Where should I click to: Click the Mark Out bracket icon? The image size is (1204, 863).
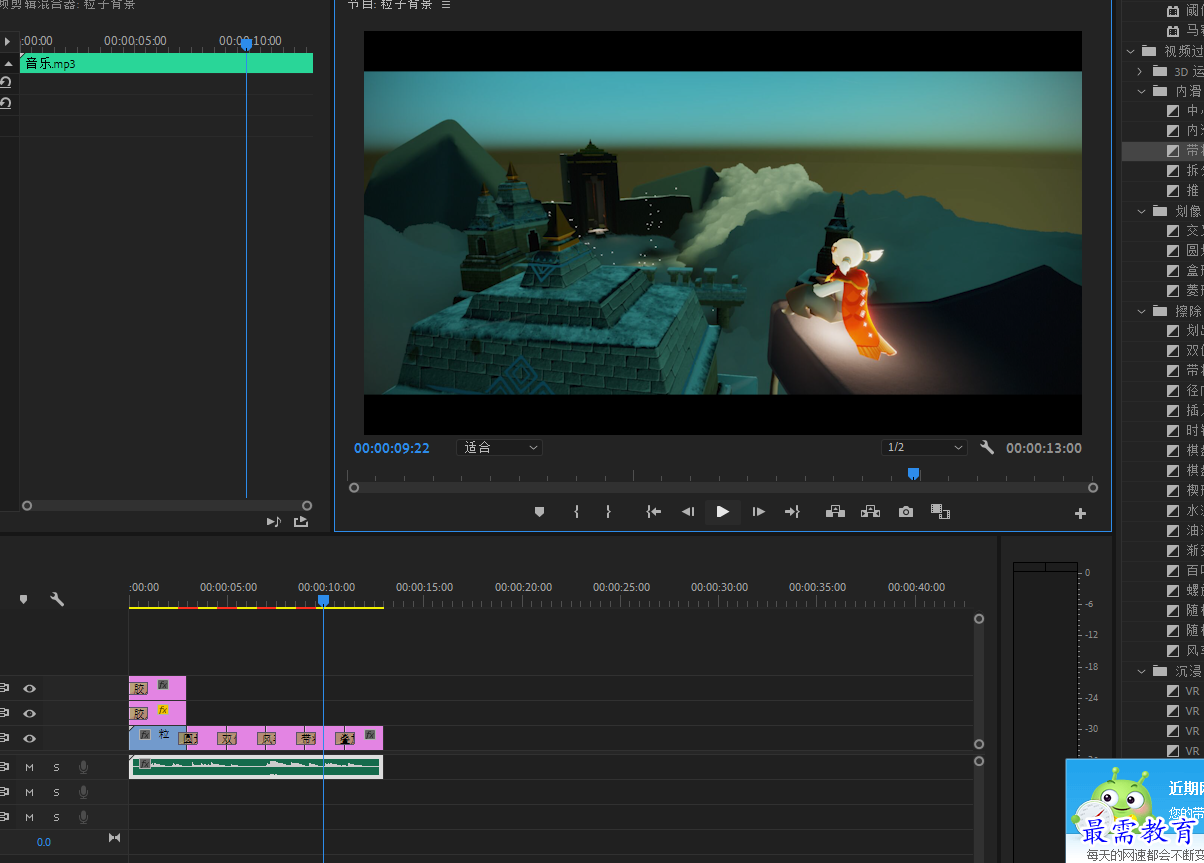coord(608,511)
